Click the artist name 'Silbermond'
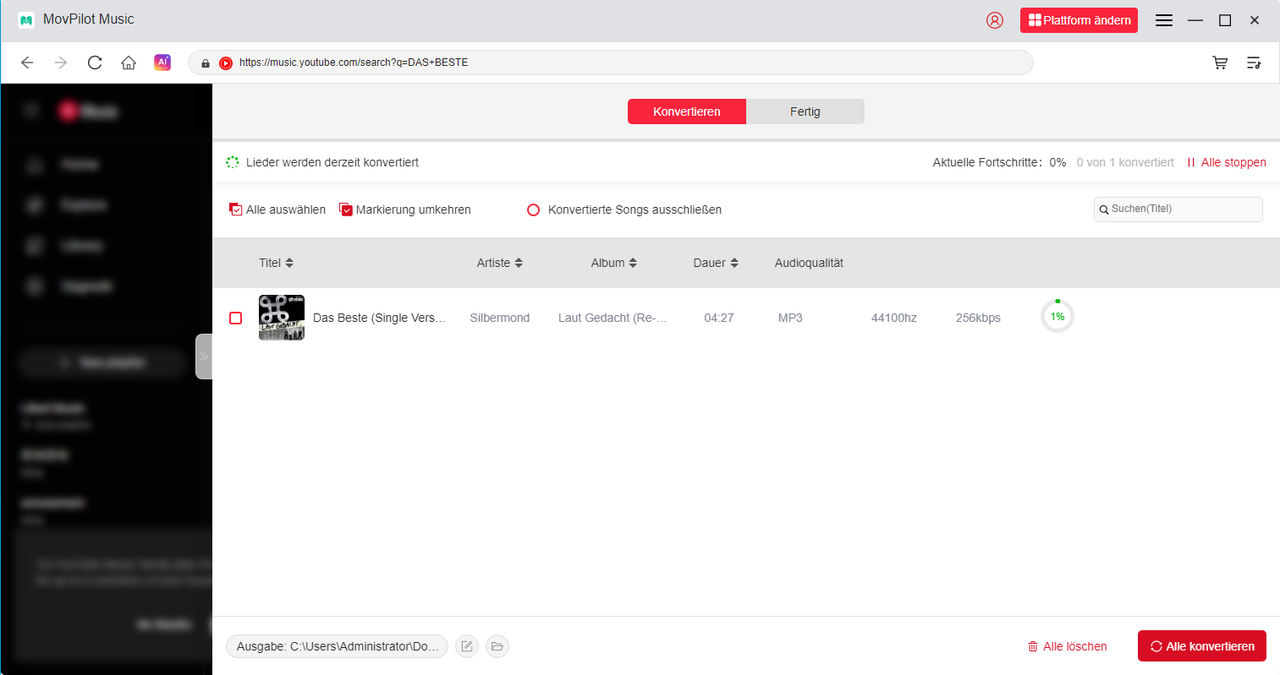The height and width of the screenshot is (675, 1280). [500, 318]
